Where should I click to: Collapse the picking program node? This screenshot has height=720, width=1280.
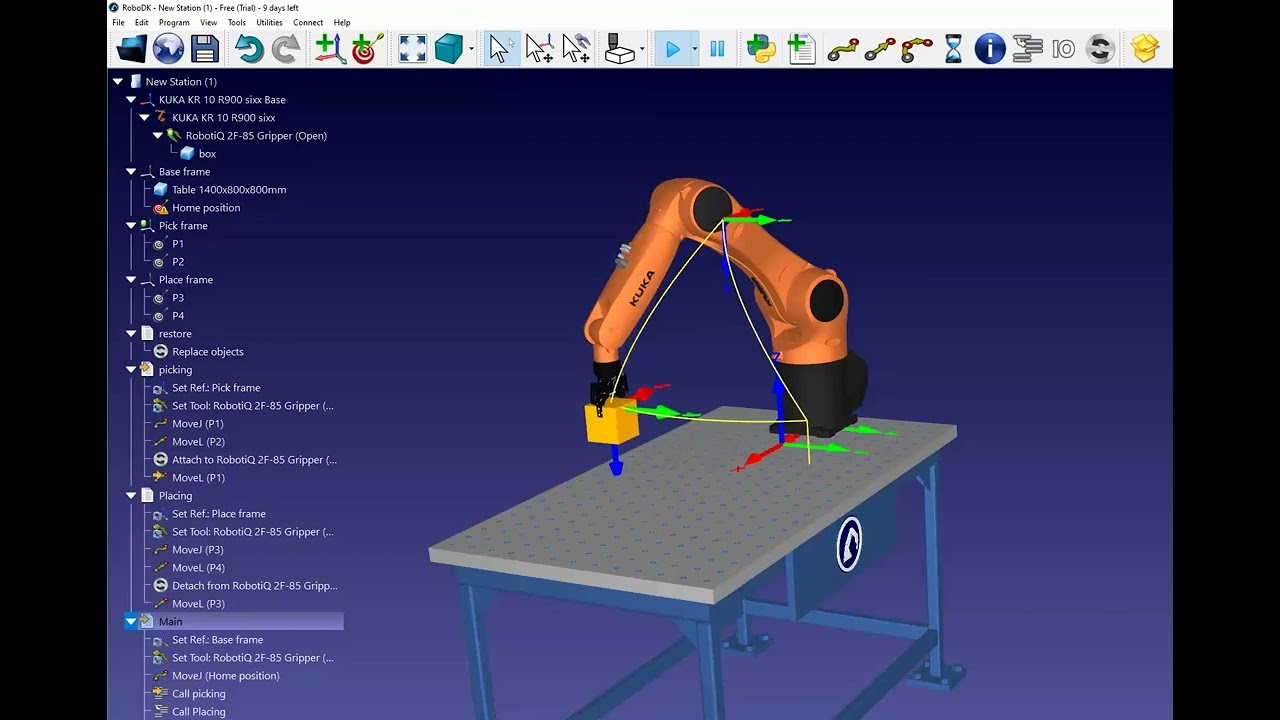click(131, 370)
